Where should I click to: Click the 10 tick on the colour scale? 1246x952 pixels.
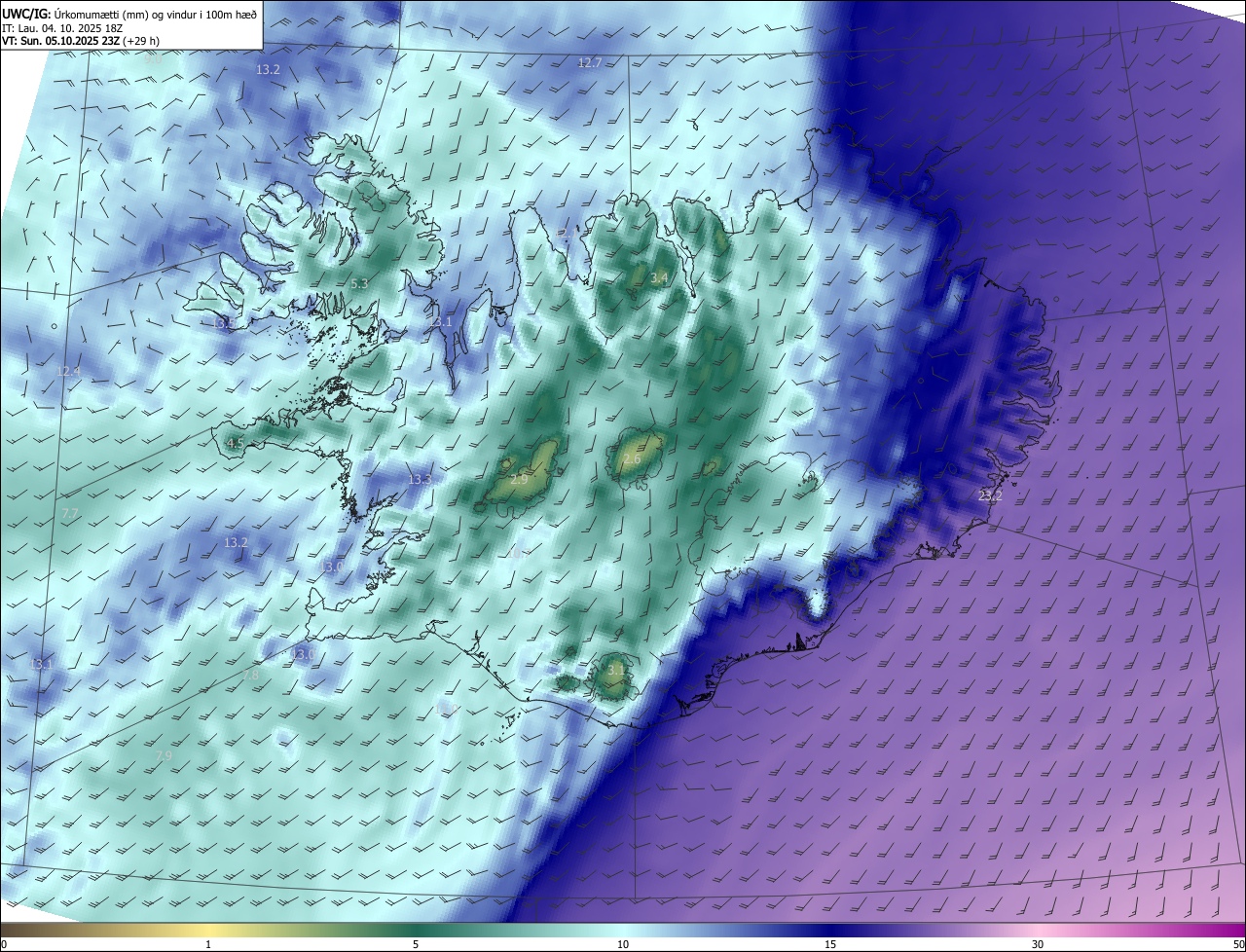[623, 945]
